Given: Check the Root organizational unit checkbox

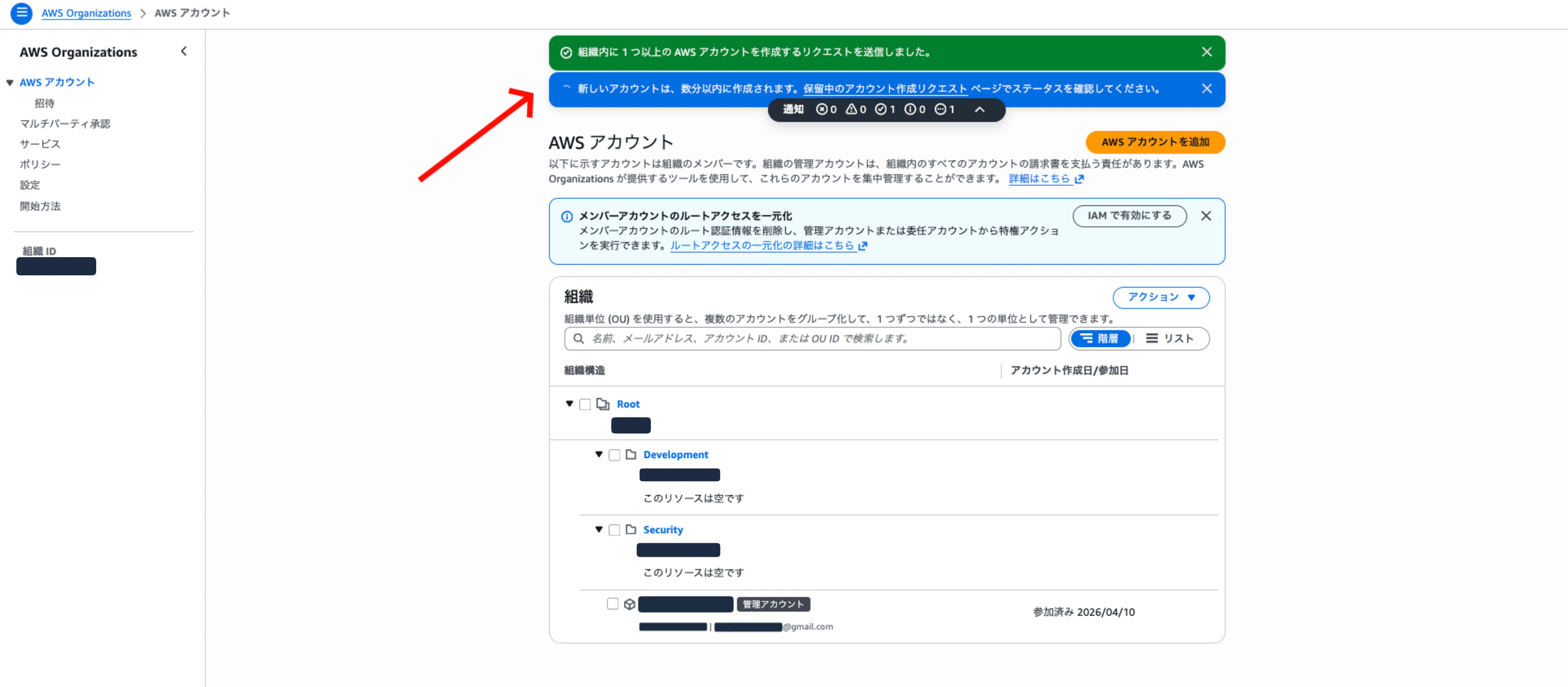Looking at the screenshot, I should tap(585, 403).
